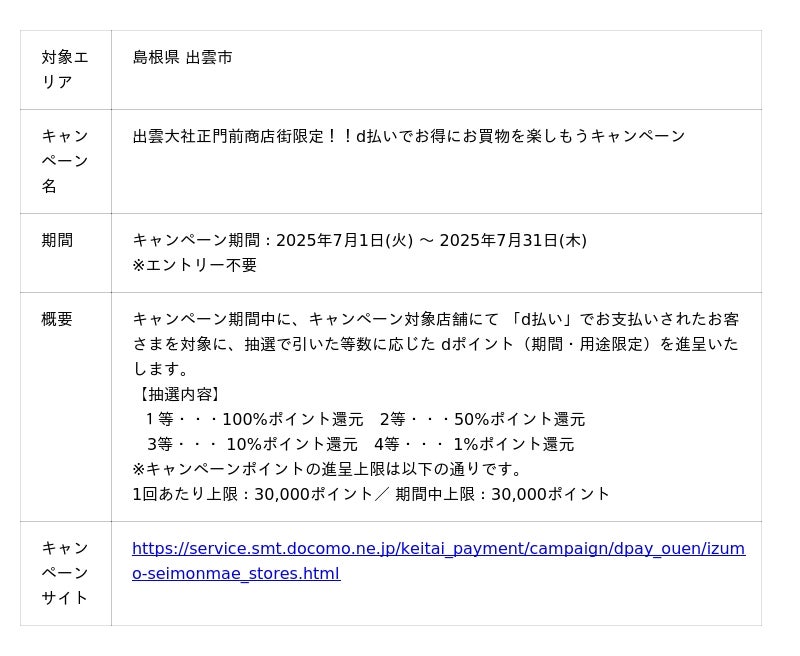The height and width of the screenshot is (656, 800).
Task: Click the 概要 row label
Action: coord(57,319)
